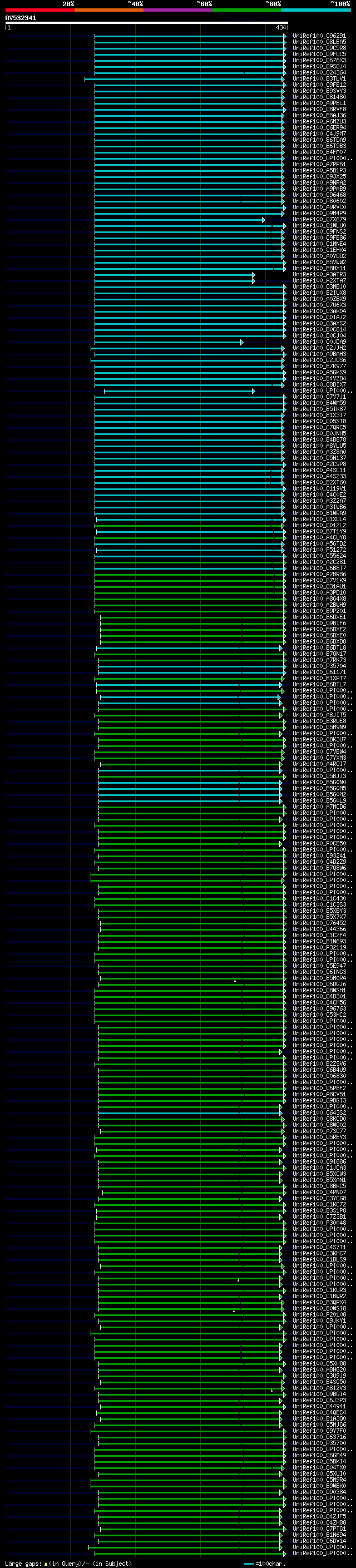
Task: Click the UniRef100_Q9FNS2 label
Action: (319, 232)
